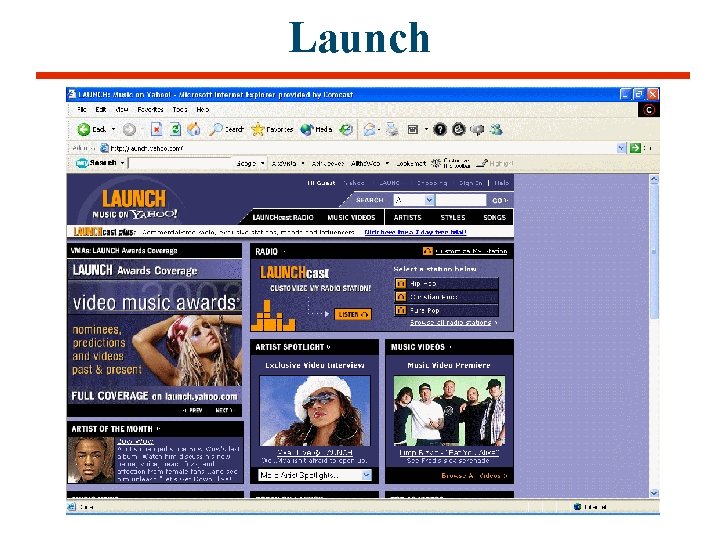
Task: Open the Back button history dropdown arrow
Action: point(113,129)
